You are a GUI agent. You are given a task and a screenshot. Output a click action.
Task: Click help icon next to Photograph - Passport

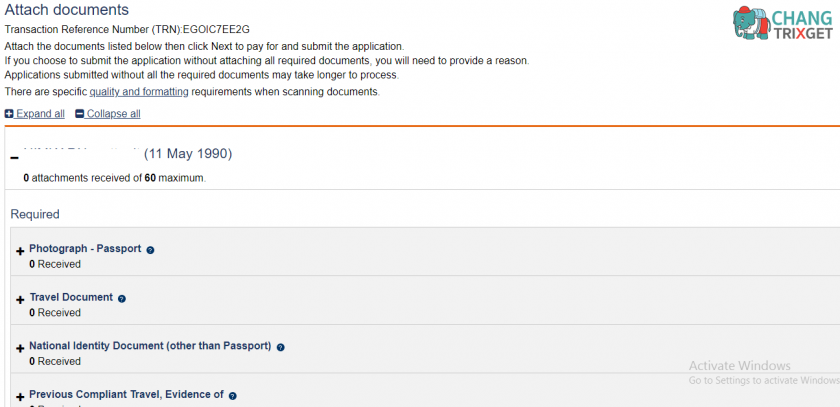[150, 250]
